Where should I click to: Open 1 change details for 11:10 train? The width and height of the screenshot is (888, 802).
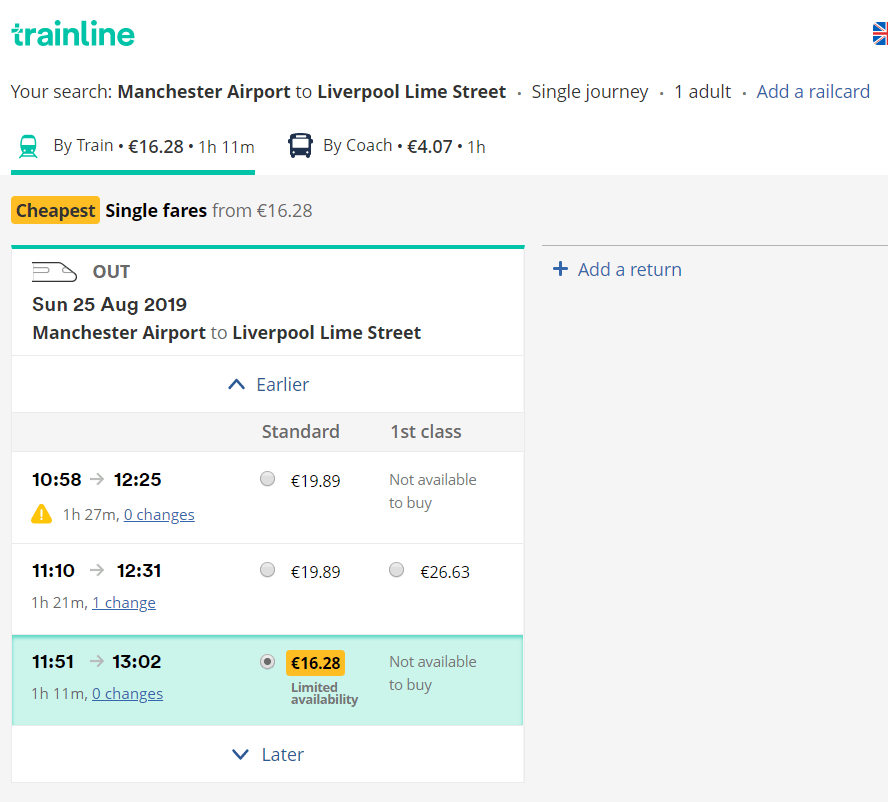tap(124, 603)
